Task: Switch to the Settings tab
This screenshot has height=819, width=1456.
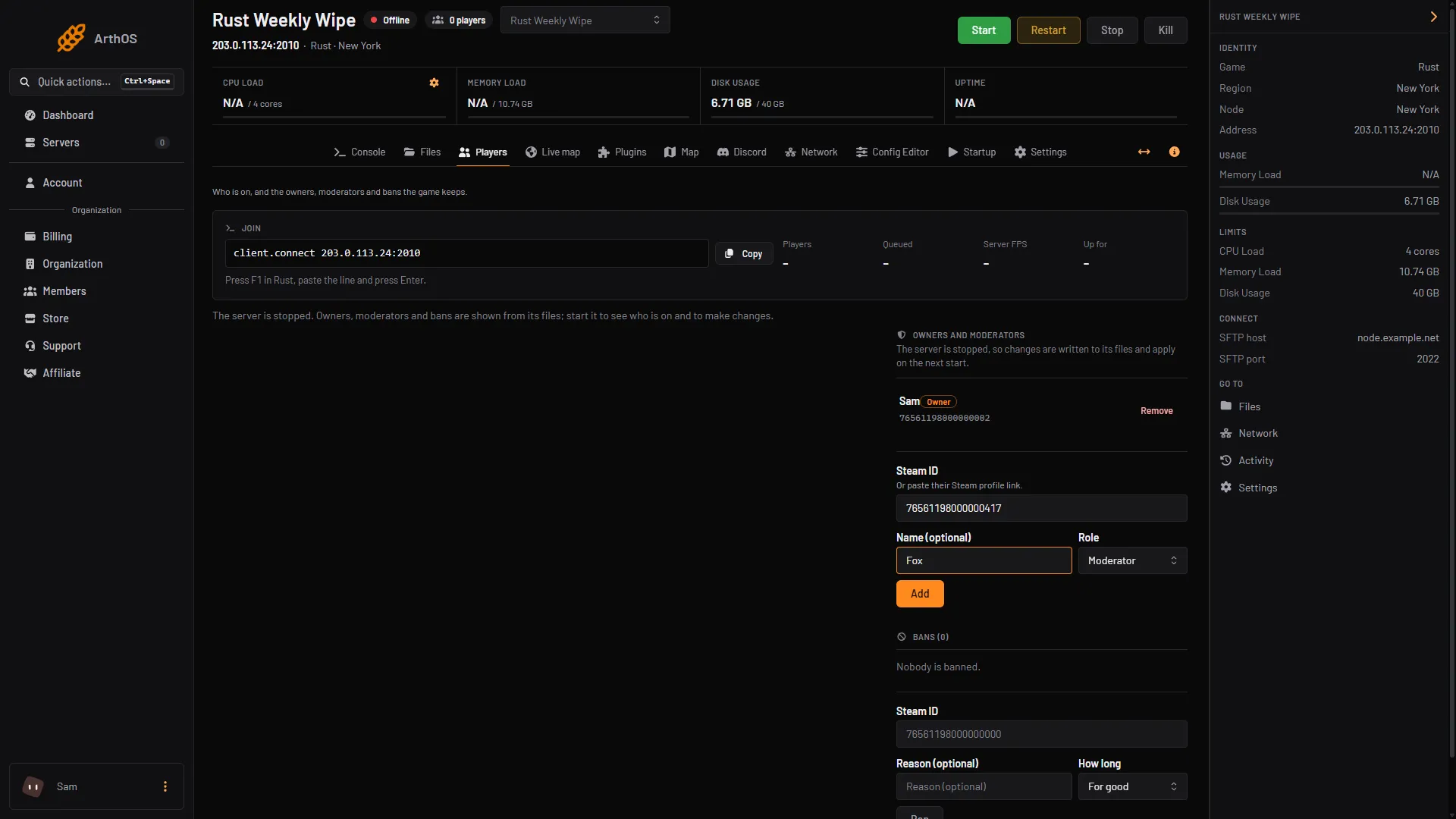Action: pos(1040,152)
